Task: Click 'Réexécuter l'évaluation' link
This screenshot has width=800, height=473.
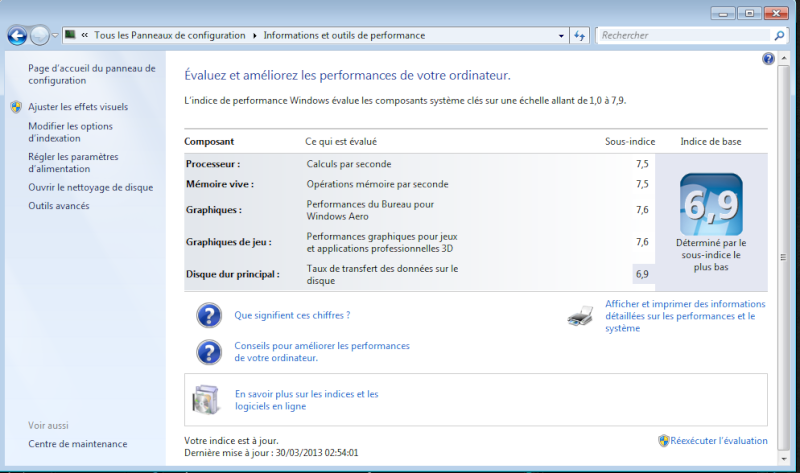Action: (718, 441)
